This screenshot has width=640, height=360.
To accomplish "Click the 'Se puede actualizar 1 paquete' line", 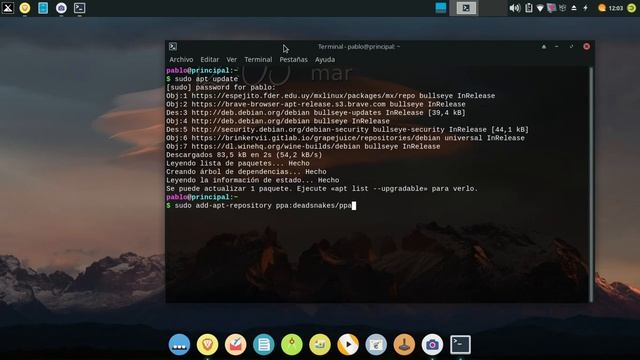I will click(322, 189).
